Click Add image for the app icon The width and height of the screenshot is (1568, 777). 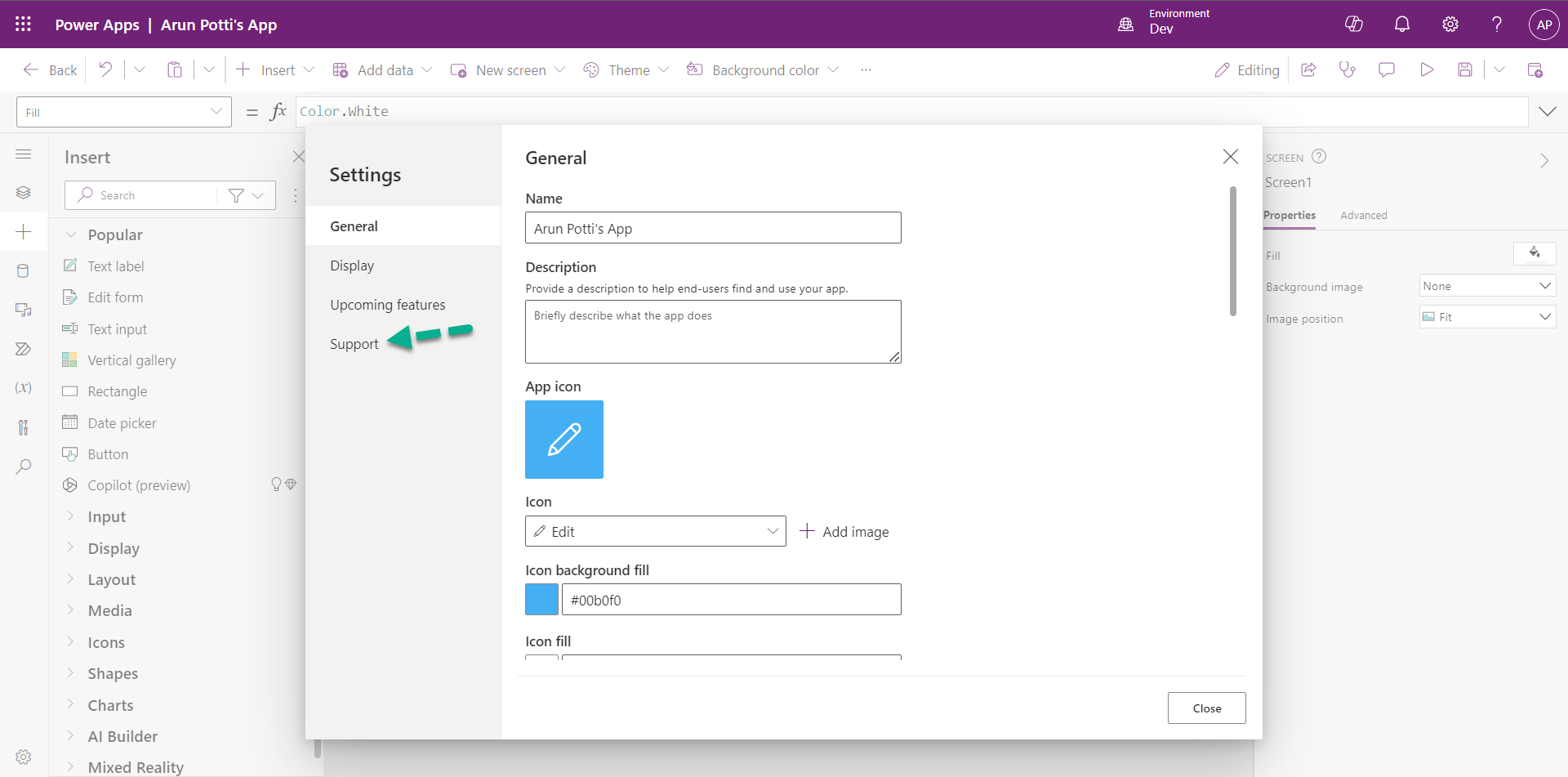844,531
